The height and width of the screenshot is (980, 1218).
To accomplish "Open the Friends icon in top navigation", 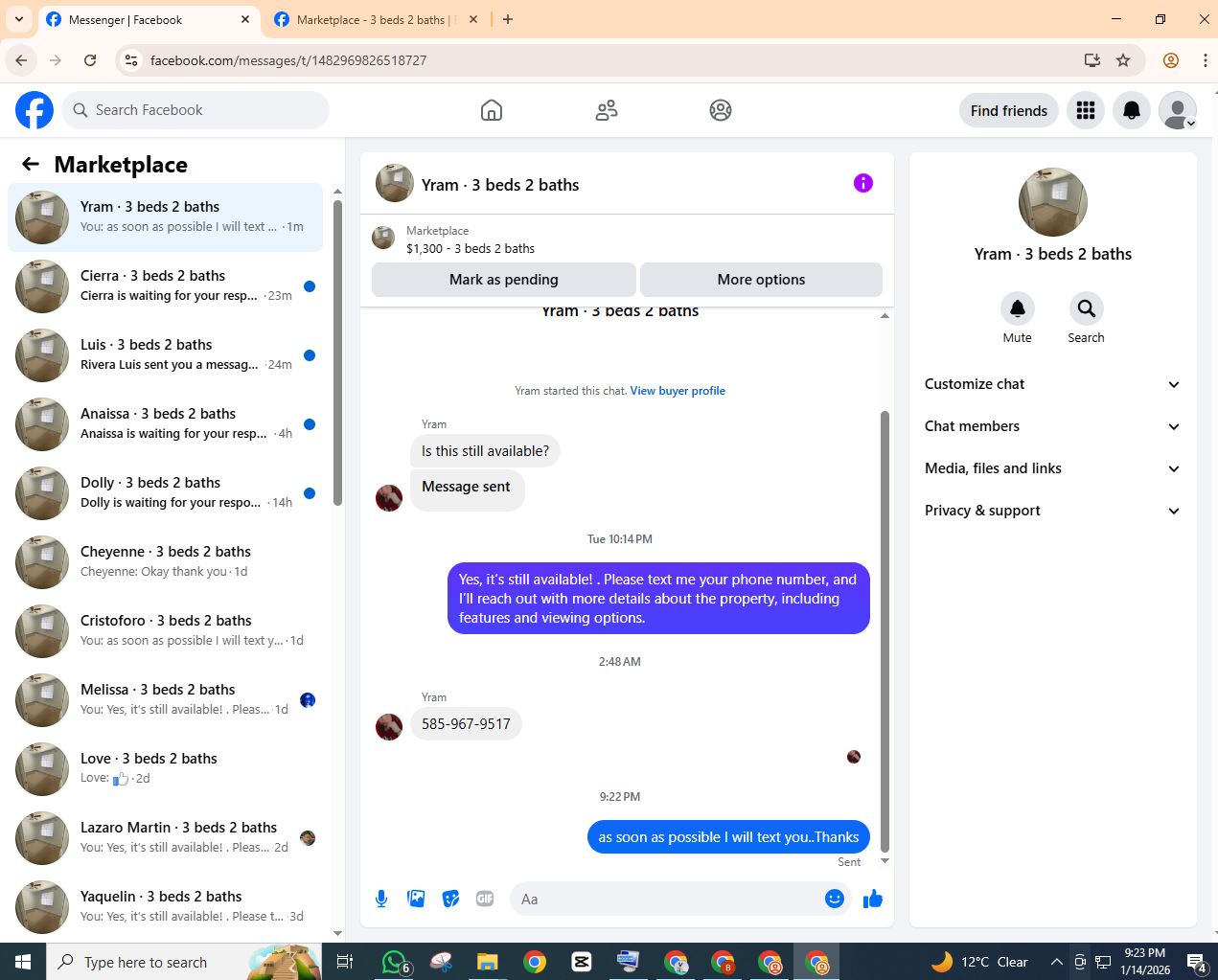I will pos(607,110).
